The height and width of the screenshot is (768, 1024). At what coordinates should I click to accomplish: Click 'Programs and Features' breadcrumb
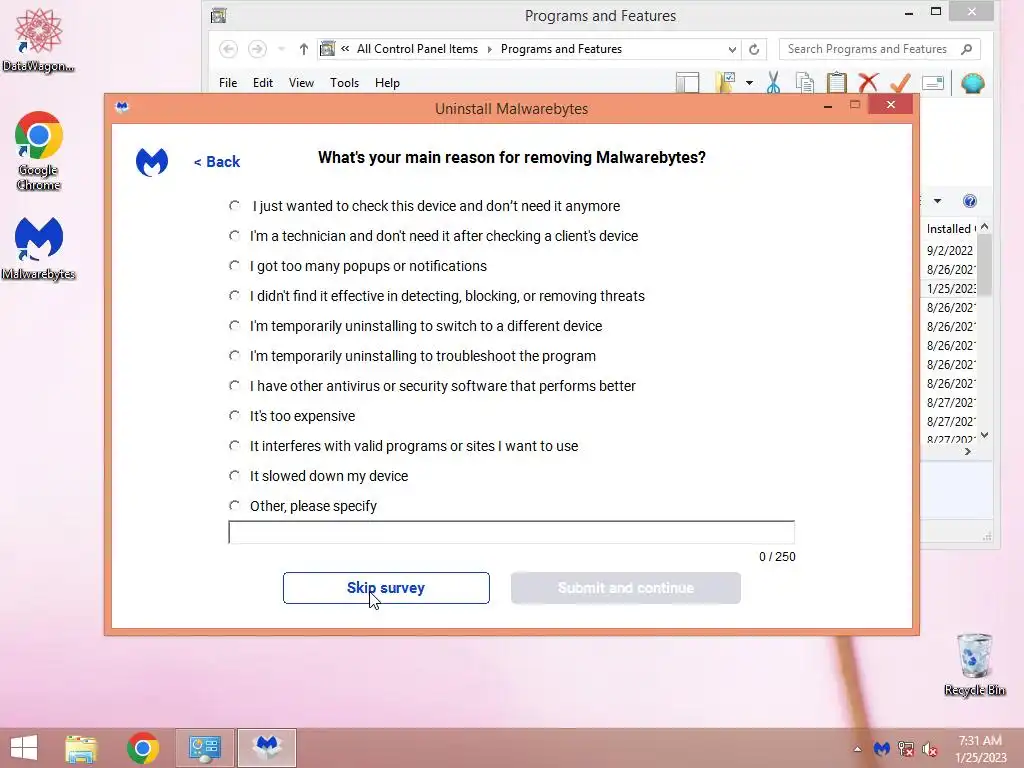click(x=561, y=49)
